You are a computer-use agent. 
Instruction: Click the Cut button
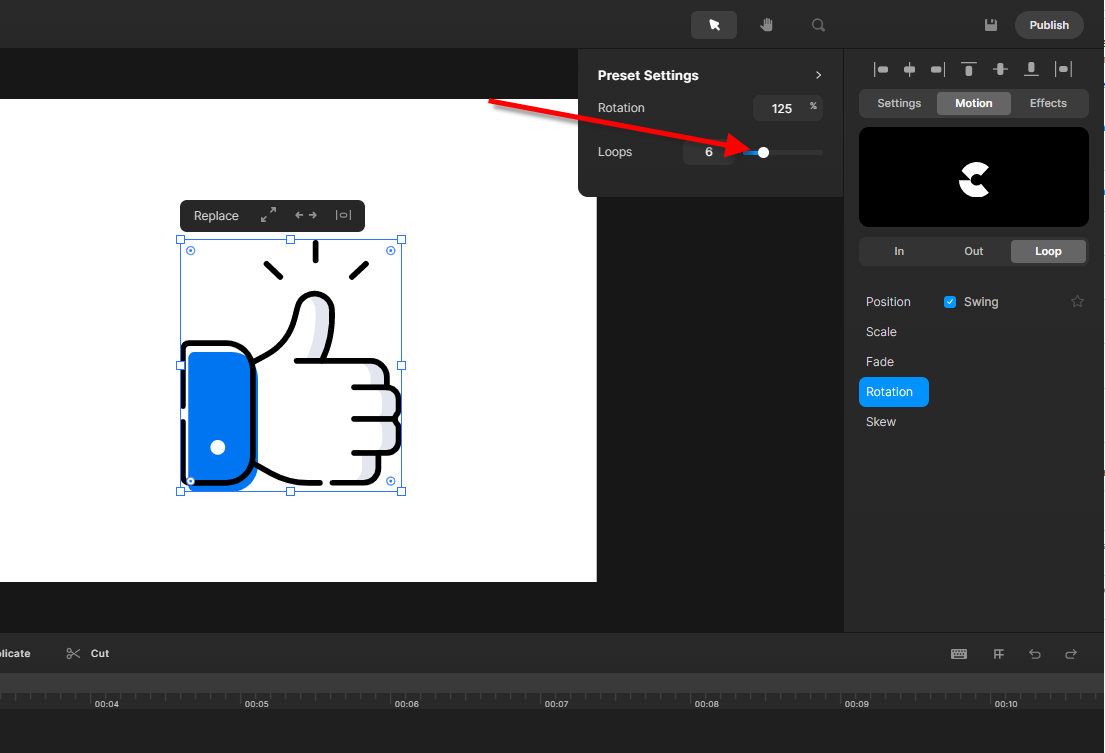tap(87, 654)
